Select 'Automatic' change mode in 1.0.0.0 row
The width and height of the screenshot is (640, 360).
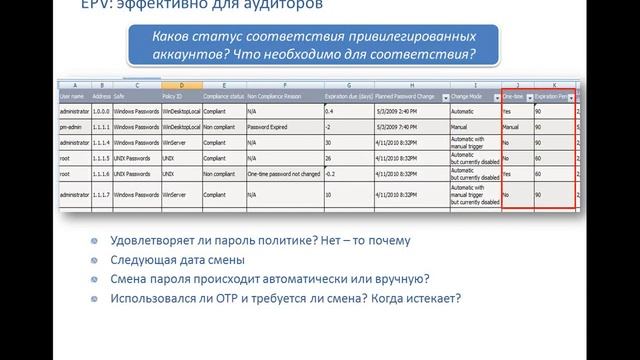point(476,111)
